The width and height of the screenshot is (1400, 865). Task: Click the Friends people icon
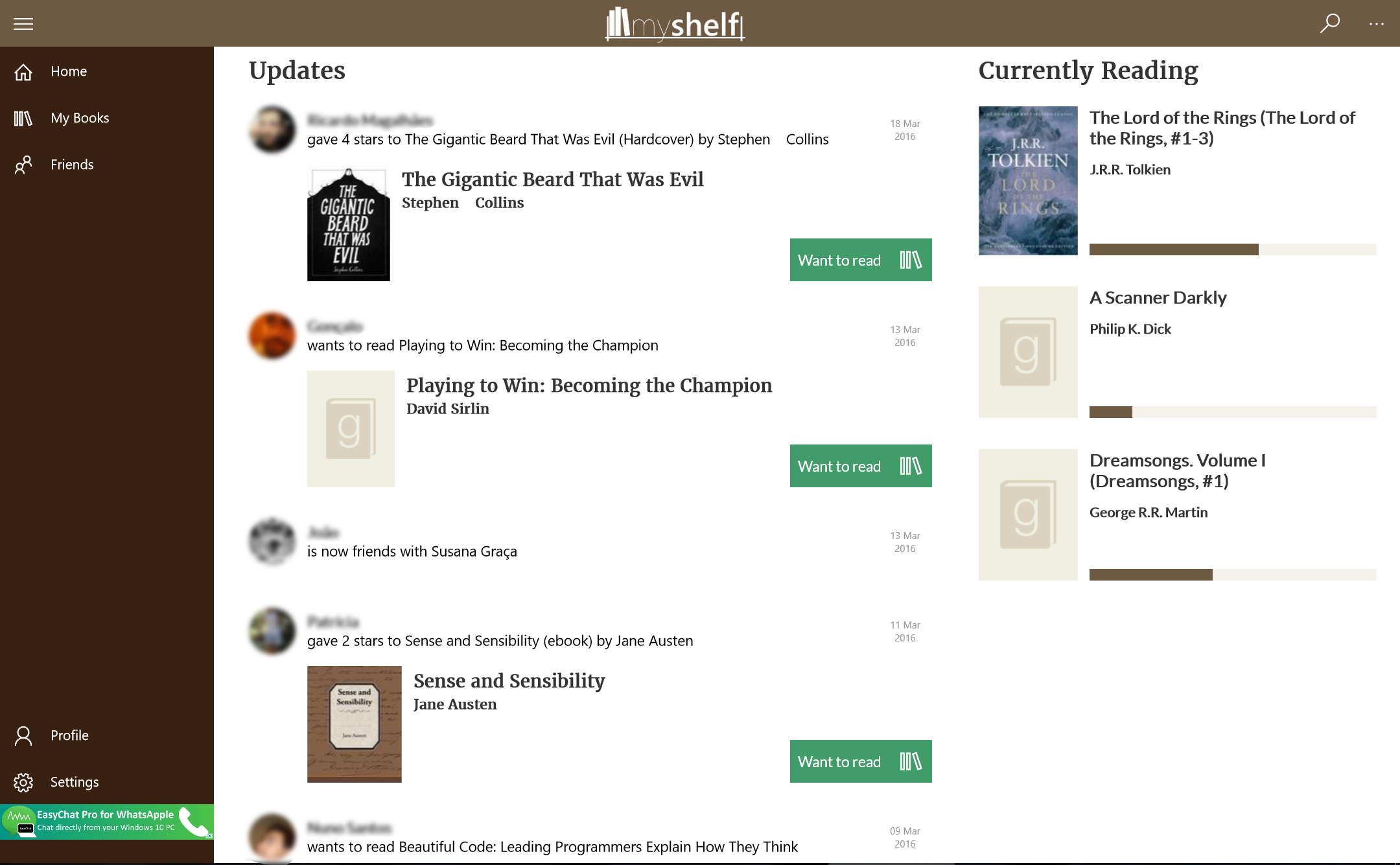pos(23,165)
